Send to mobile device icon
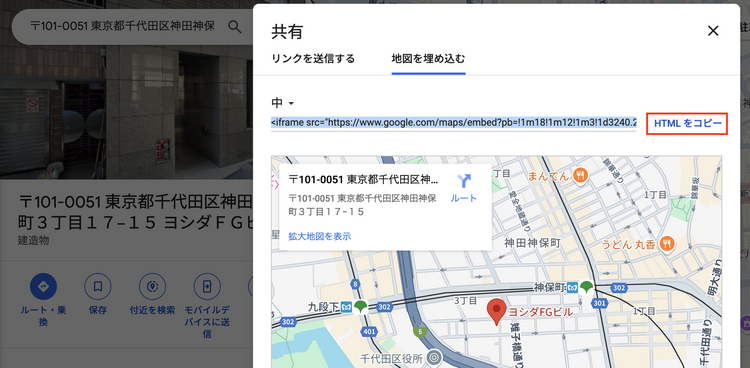The height and width of the screenshot is (368, 750). click(207, 287)
